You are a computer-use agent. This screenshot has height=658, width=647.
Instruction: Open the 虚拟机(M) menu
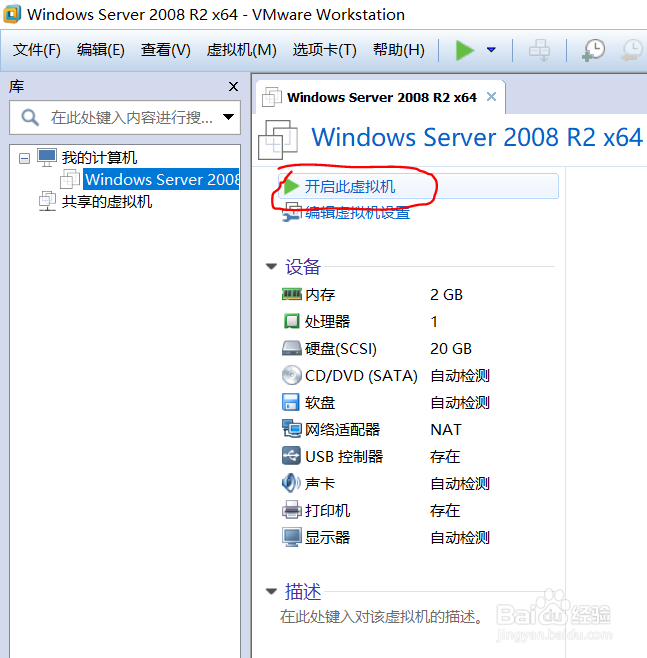pos(242,50)
